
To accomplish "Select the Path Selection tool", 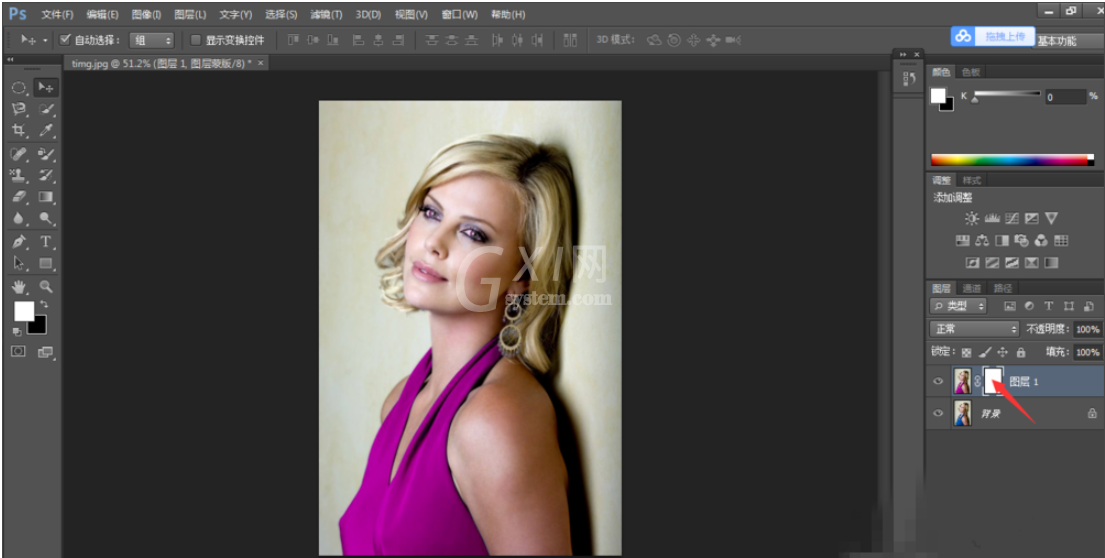I will (19, 264).
